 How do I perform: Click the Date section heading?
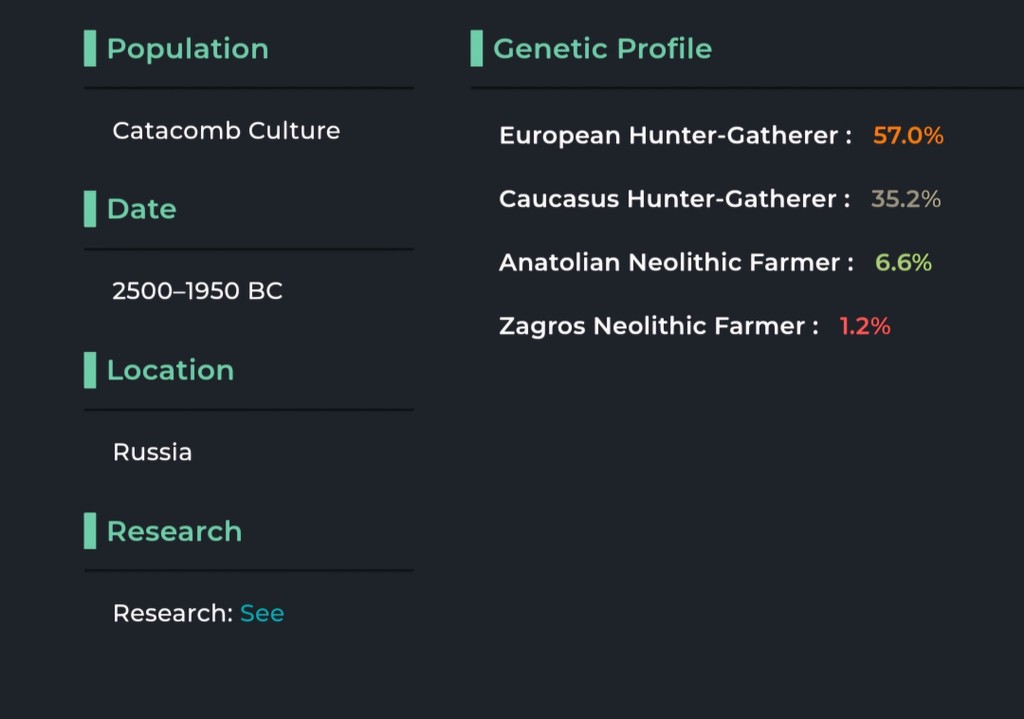(142, 210)
